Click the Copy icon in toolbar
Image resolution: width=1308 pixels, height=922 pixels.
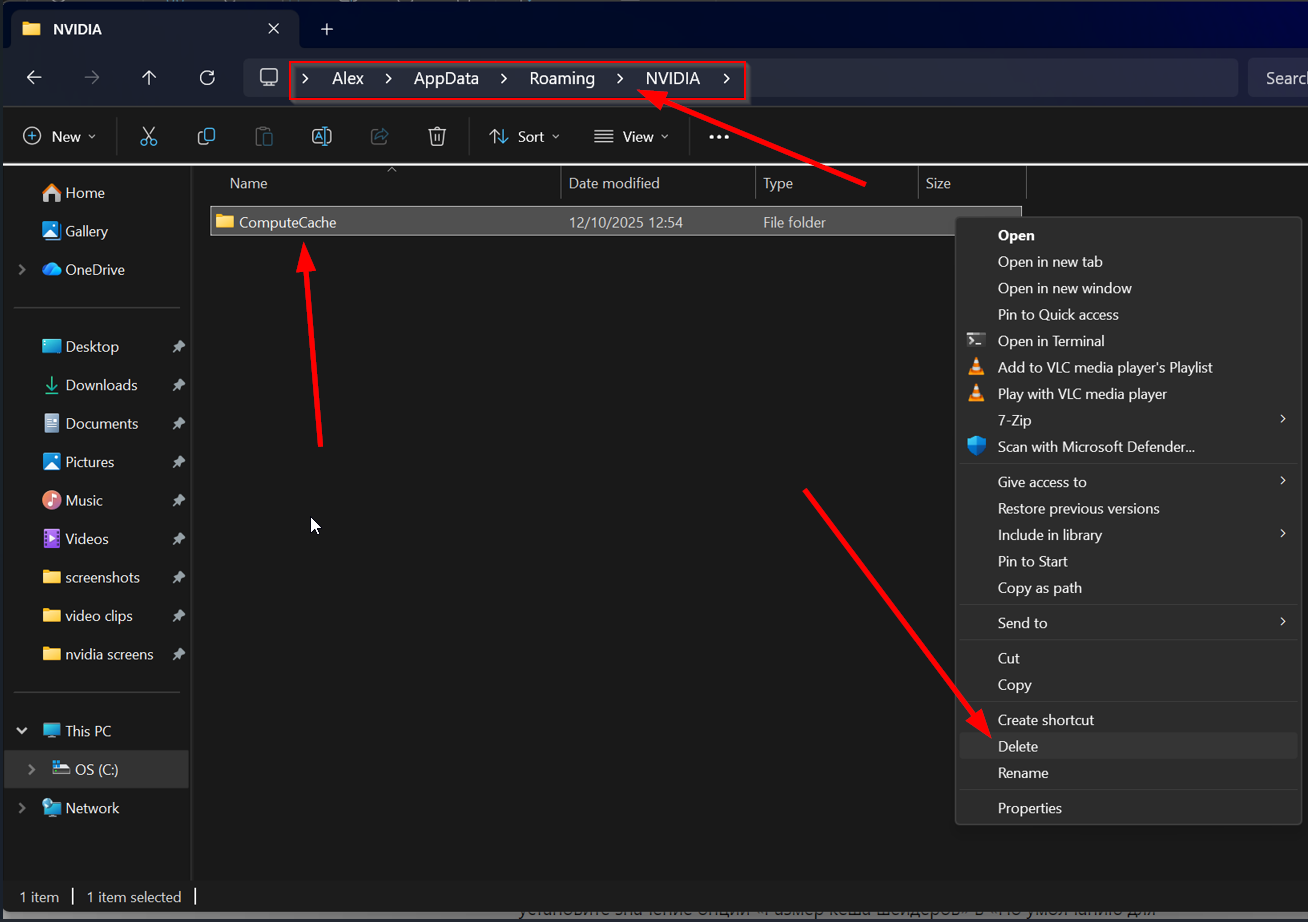(206, 137)
